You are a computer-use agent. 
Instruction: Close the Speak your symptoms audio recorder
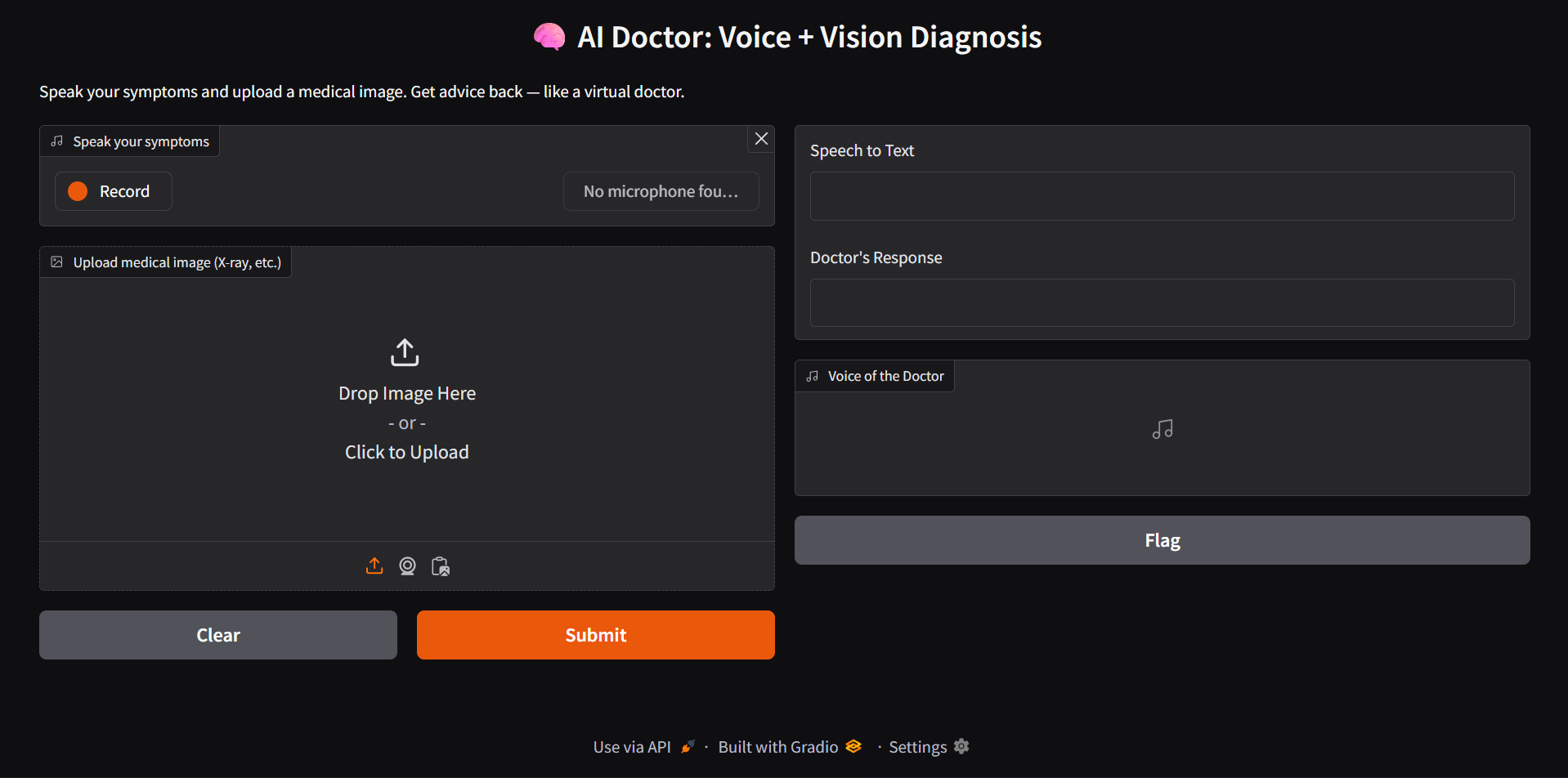pos(761,139)
